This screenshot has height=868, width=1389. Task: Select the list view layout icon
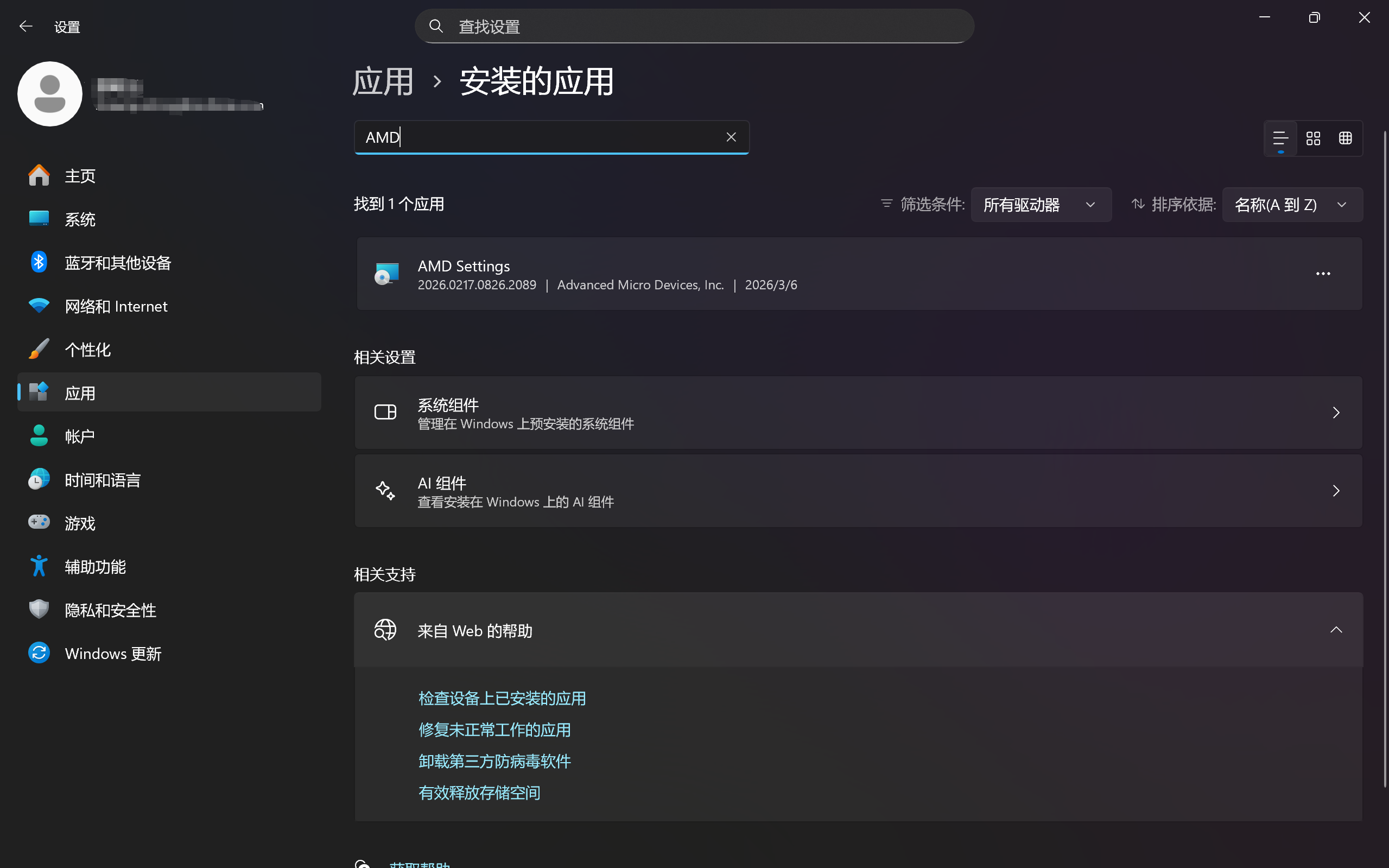pos(1280,138)
